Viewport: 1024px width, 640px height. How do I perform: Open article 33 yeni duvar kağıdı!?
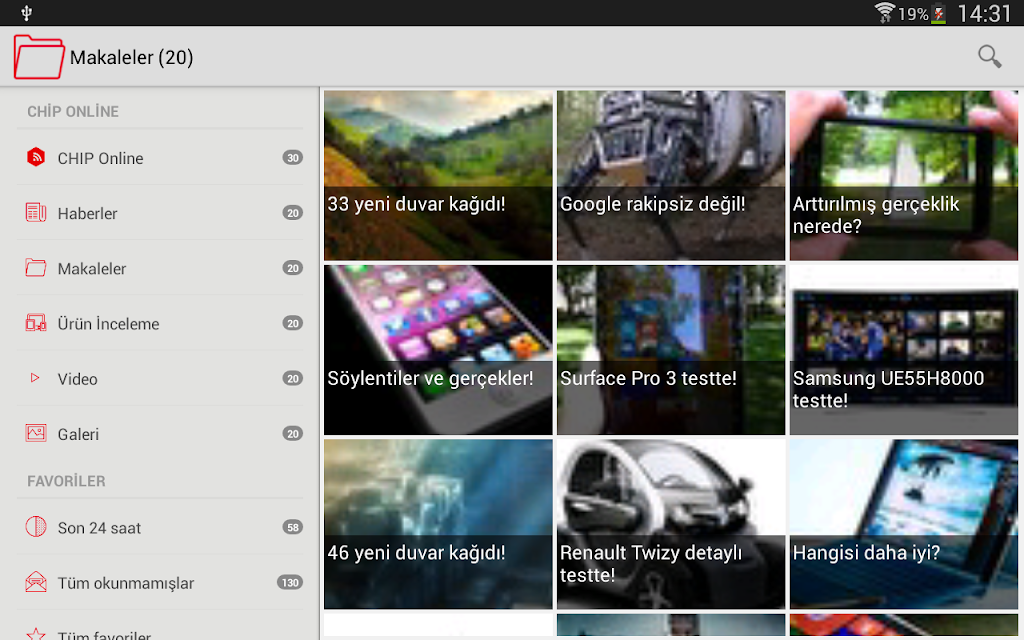click(438, 175)
